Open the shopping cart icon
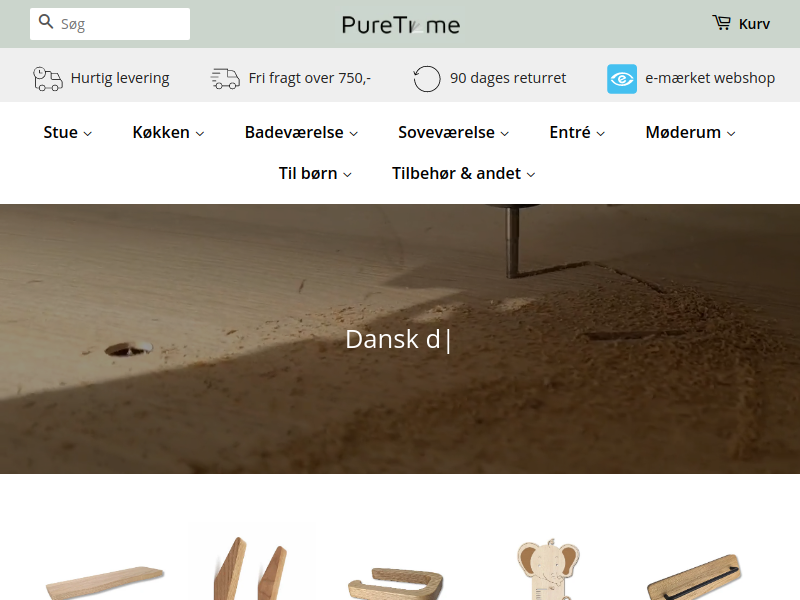Screen dimensions: 800x600 pyautogui.click(x=721, y=23)
